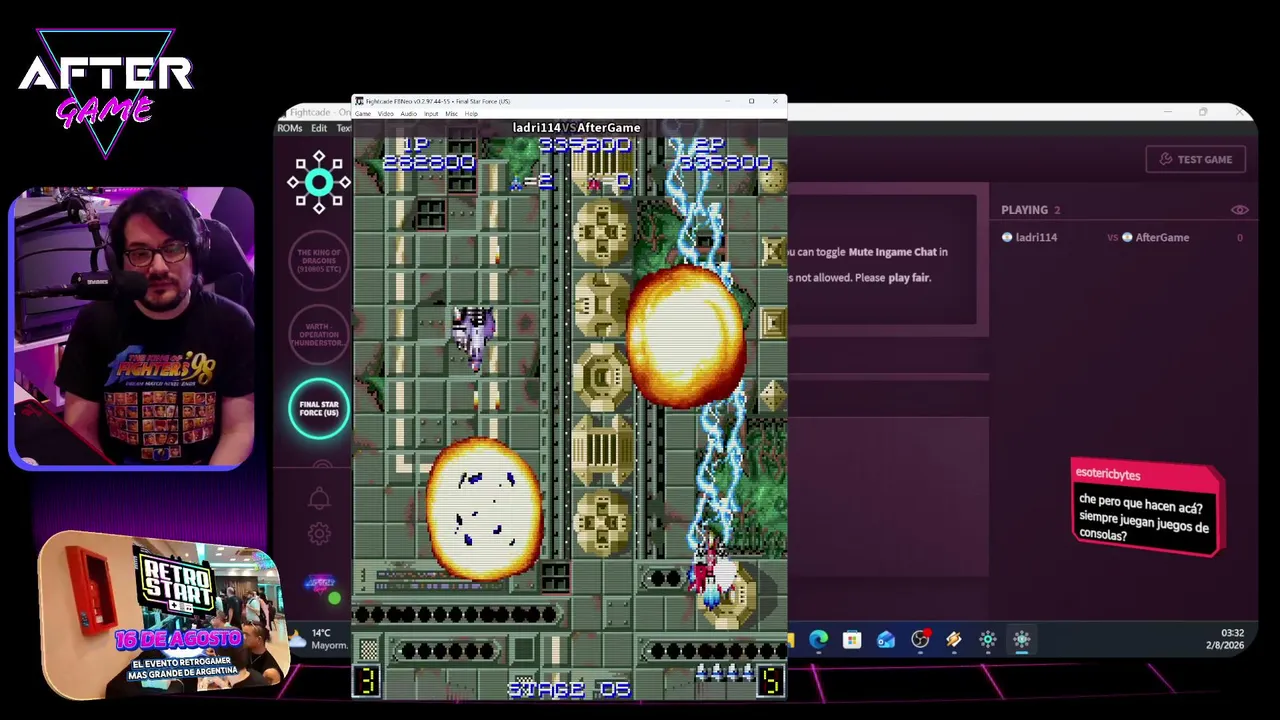Image resolution: width=1280 pixels, height=720 pixels.
Task: Minimize the FBNeo emulator window
Action: coord(727,101)
